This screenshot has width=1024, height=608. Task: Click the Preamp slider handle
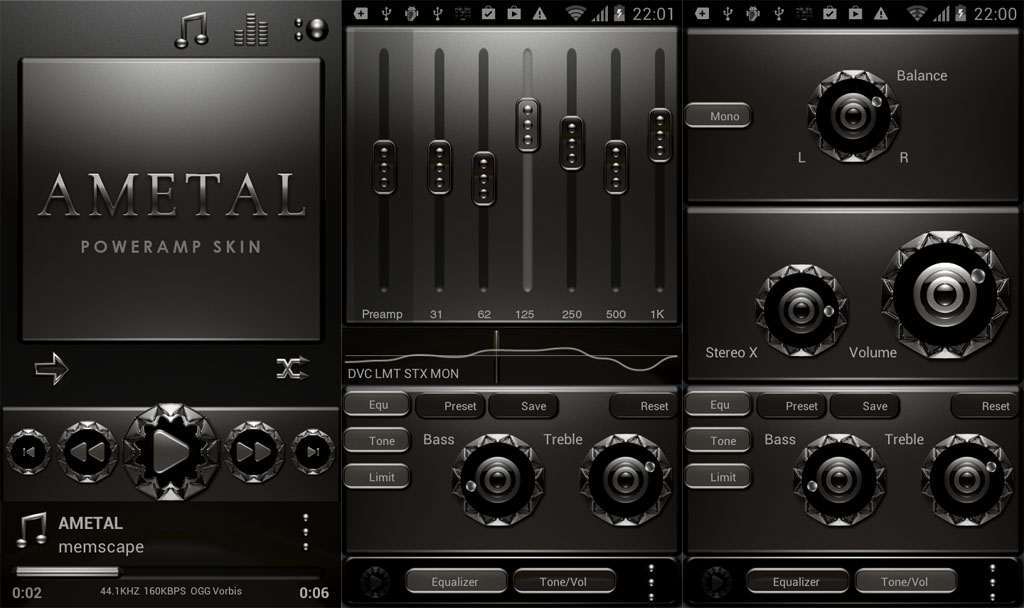point(384,167)
